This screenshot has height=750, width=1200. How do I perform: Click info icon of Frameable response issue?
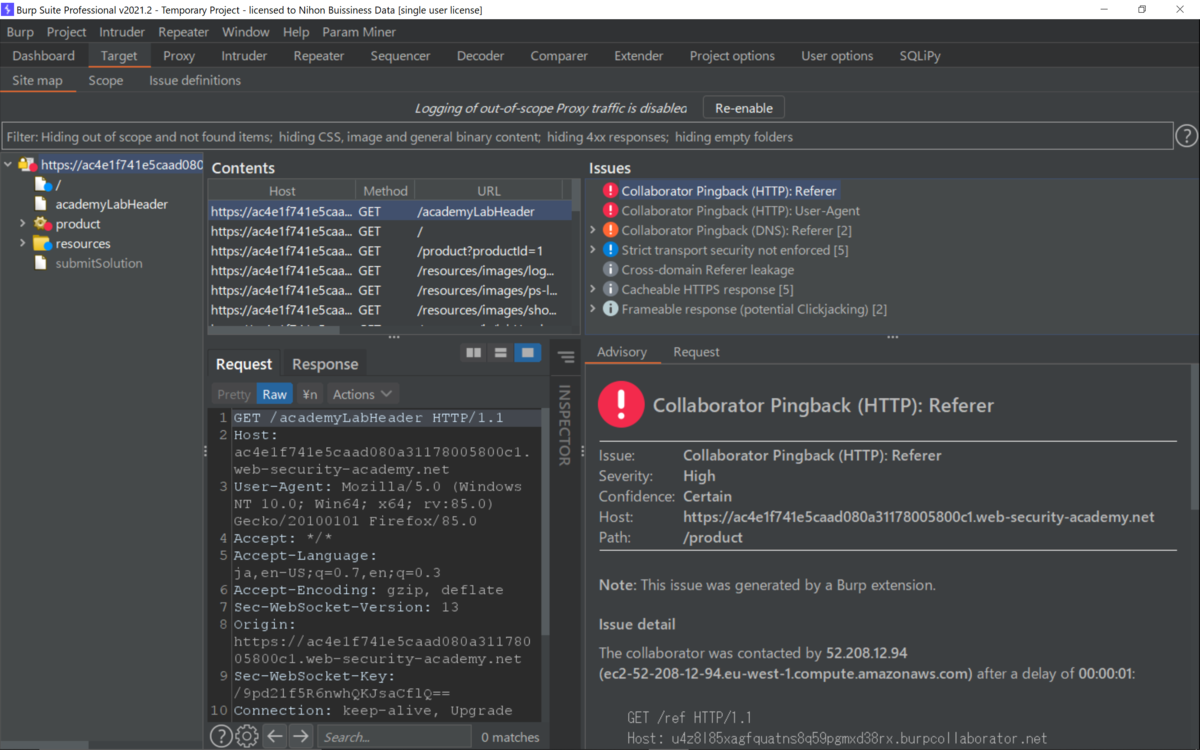pos(610,309)
